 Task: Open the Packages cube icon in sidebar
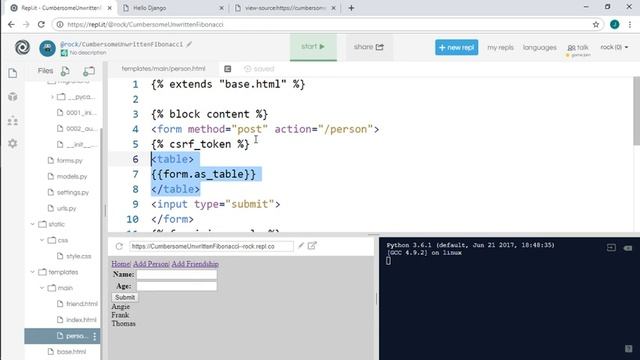pos(13,97)
